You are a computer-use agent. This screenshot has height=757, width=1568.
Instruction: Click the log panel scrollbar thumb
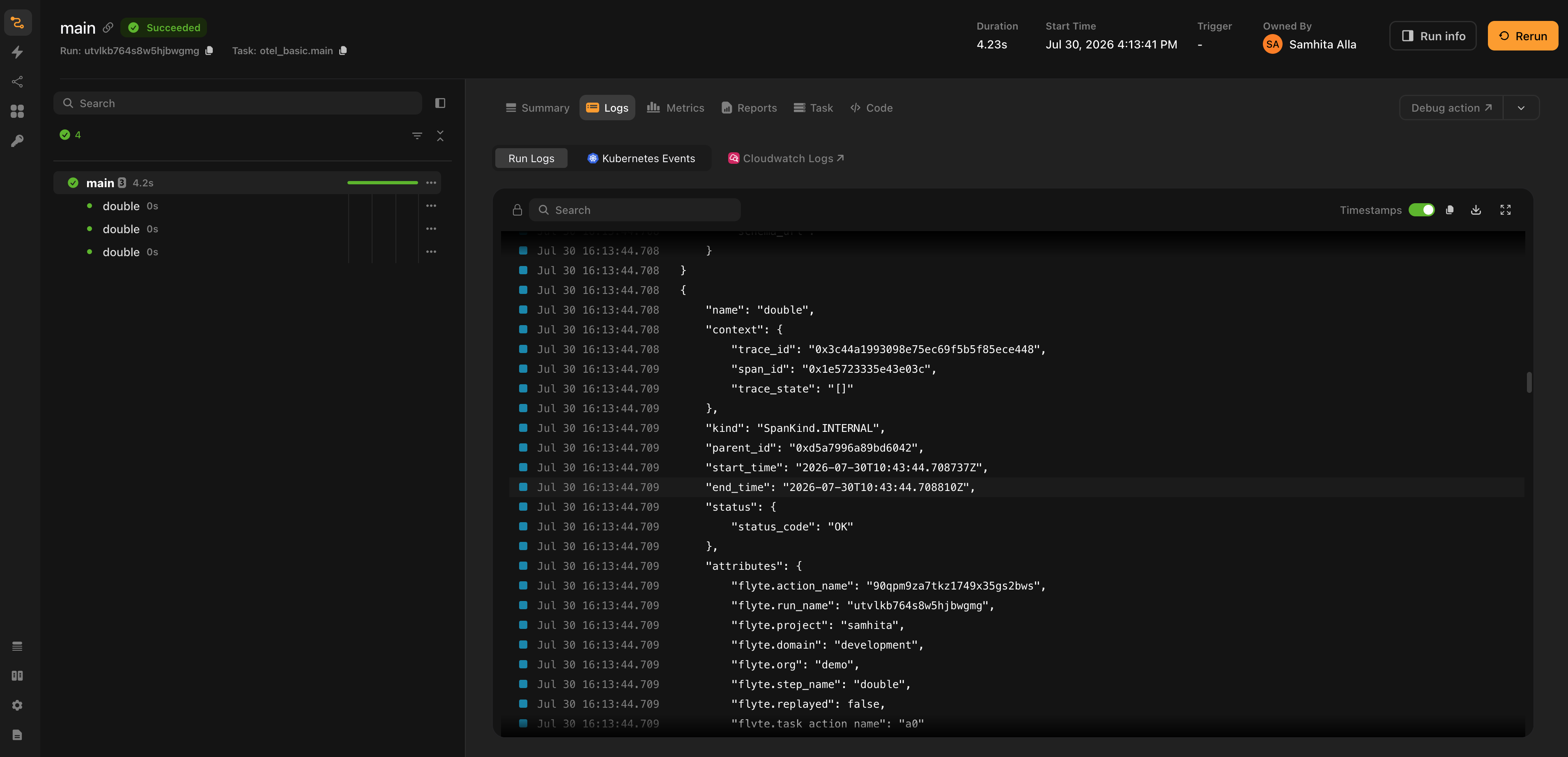point(1529,382)
